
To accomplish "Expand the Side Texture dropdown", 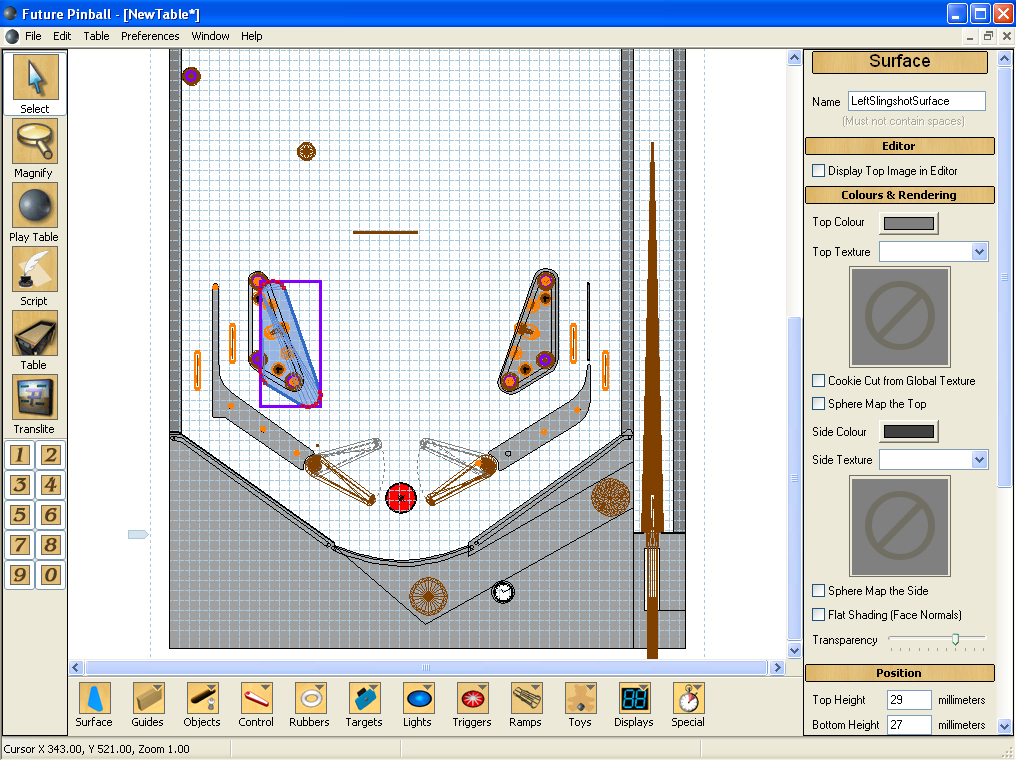I will (x=979, y=459).
